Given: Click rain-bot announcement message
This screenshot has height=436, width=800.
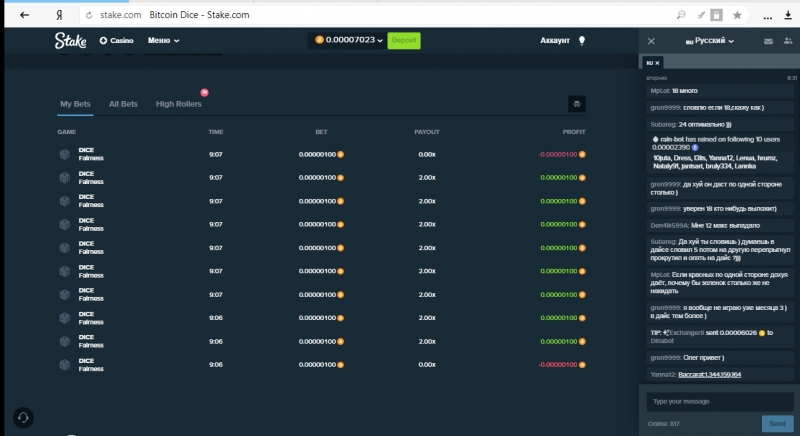Looking at the screenshot, I should coord(719,152).
